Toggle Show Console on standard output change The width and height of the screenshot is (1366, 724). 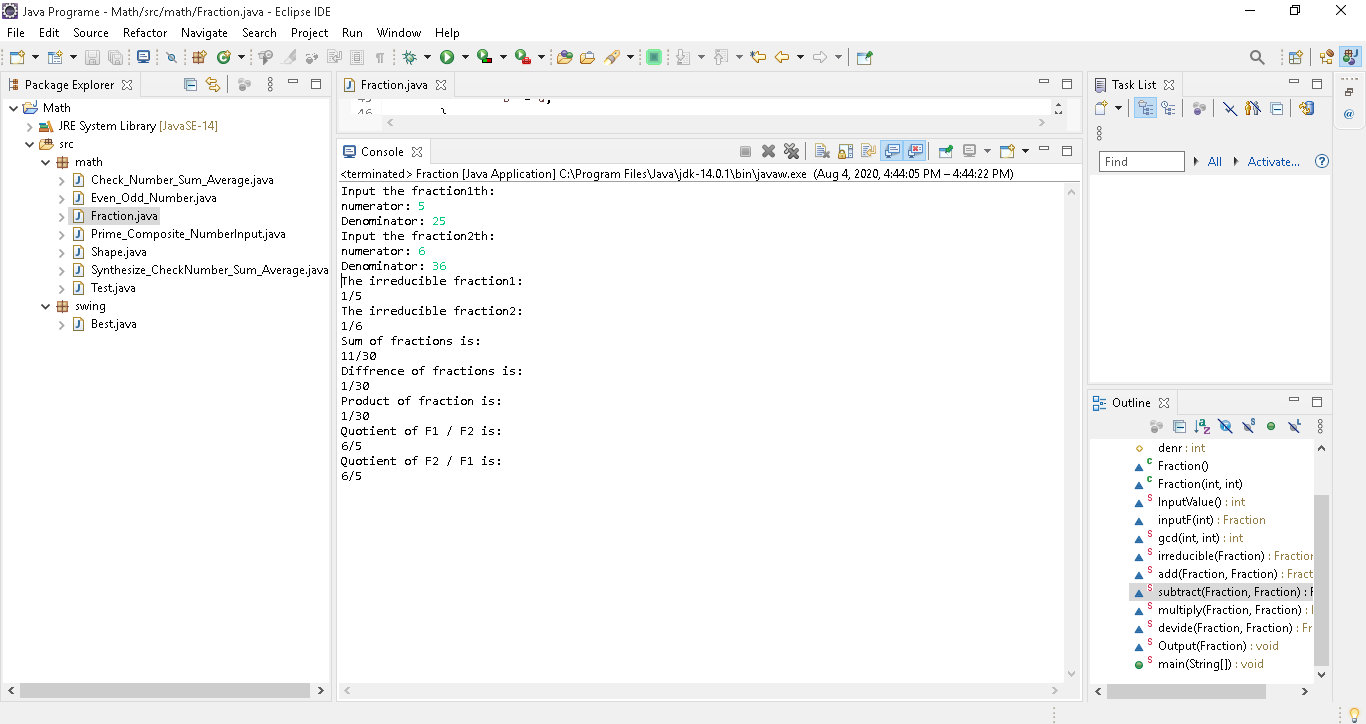pos(891,151)
